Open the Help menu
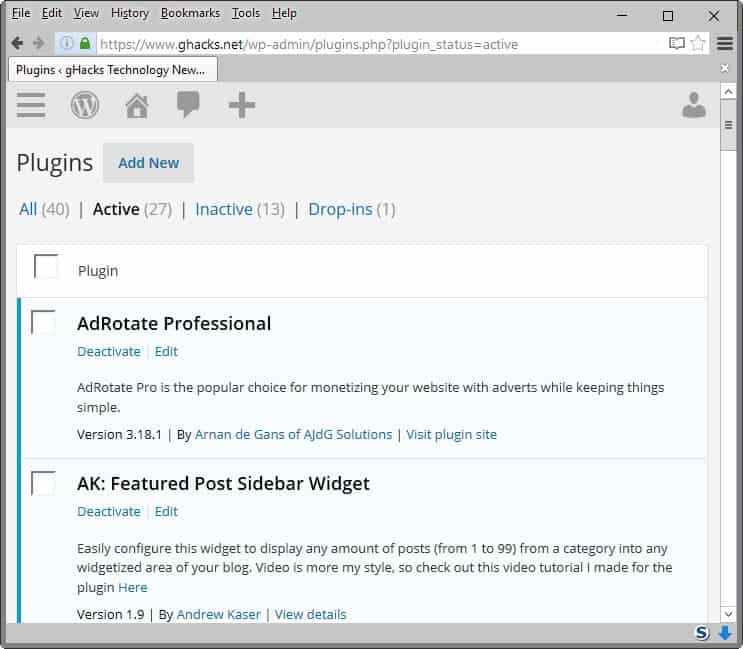The image size is (743, 649). click(x=284, y=13)
